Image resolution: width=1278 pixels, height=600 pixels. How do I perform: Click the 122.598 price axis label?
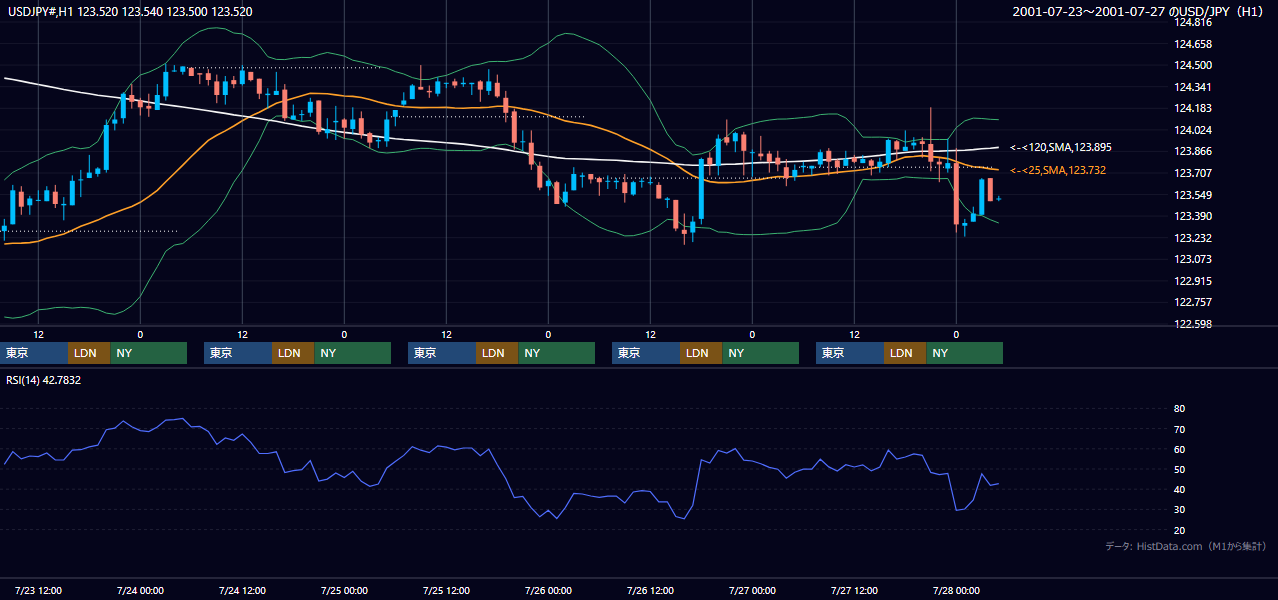pos(1192,324)
